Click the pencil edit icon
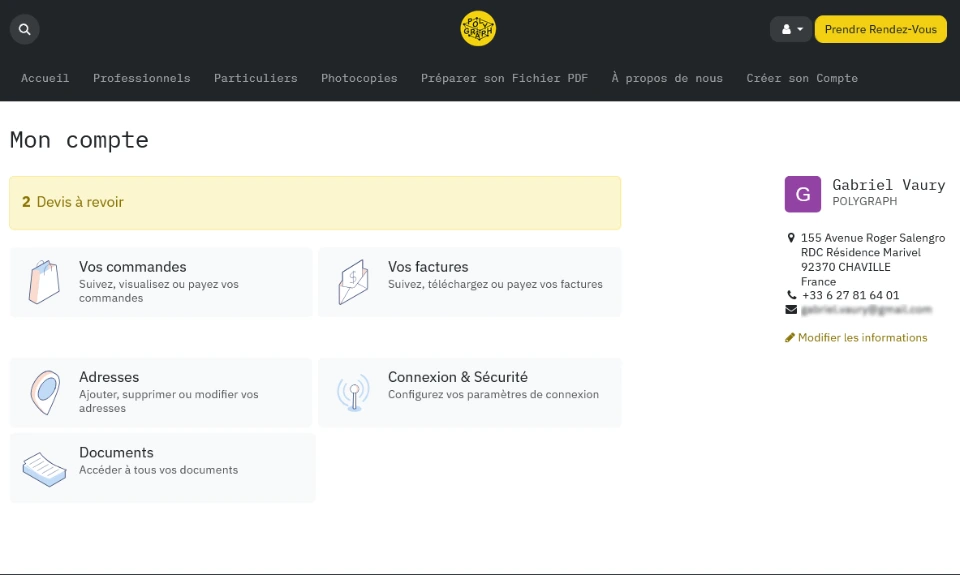The image size is (960, 575). [x=790, y=337]
